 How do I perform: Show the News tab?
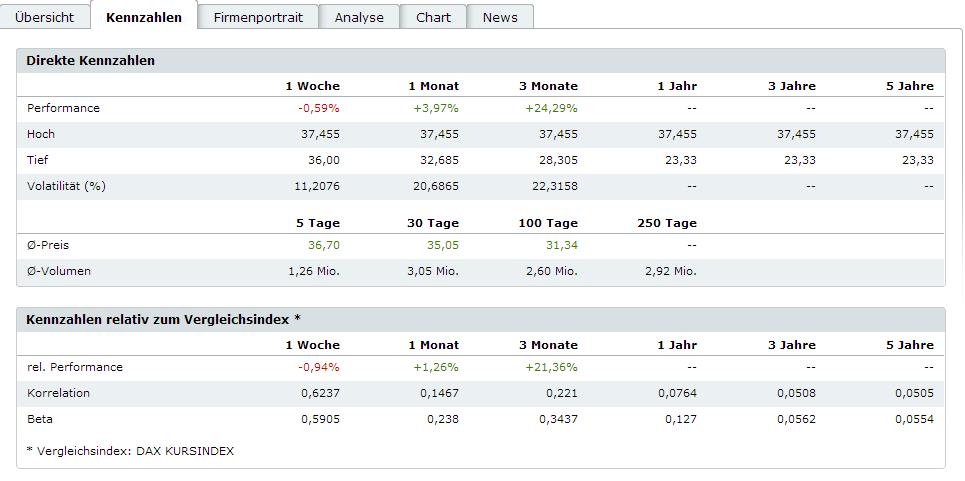pyautogui.click(x=500, y=17)
